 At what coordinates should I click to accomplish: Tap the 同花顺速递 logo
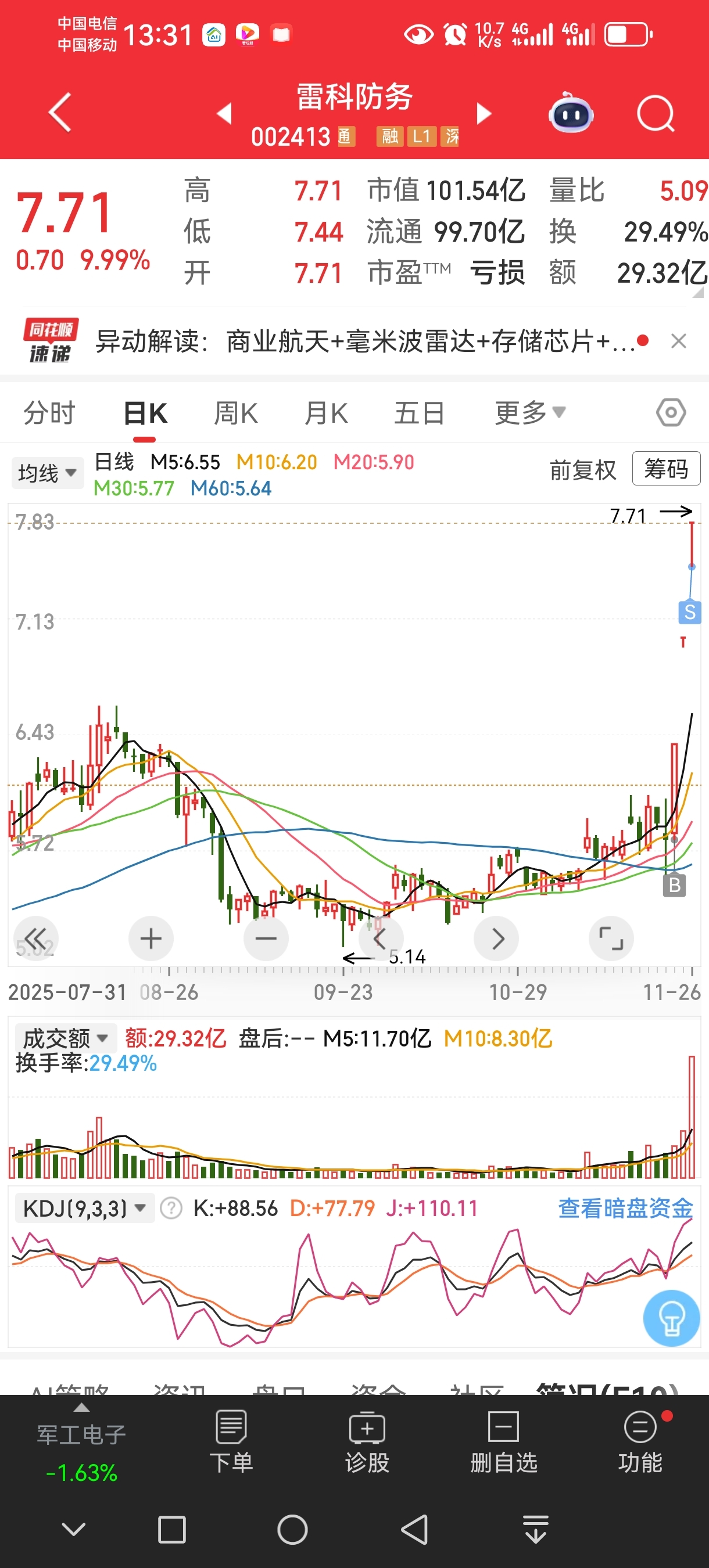[x=50, y=341]
